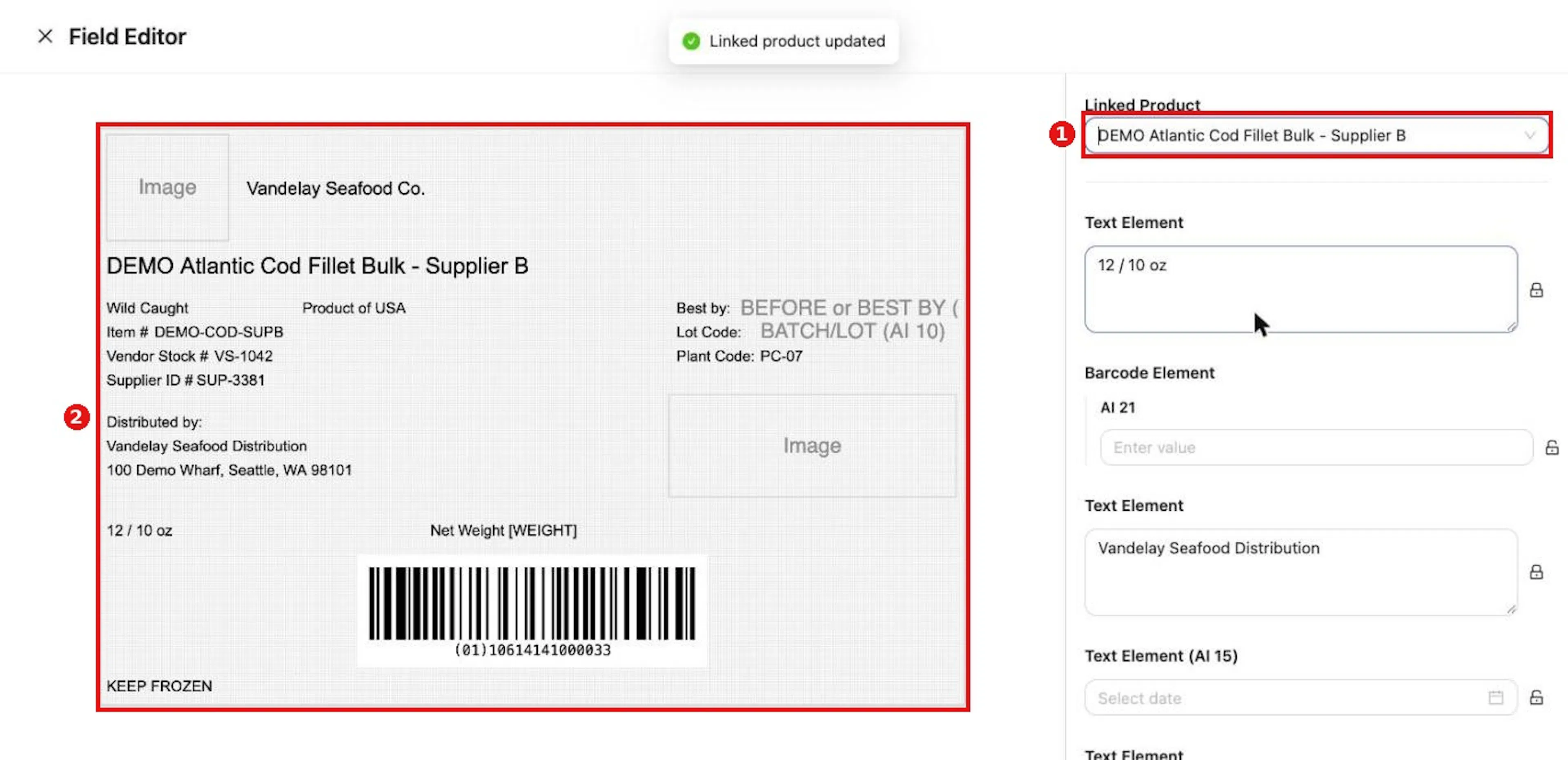
Task: Click the 12 / 10 oz text on label
Action: [x=139, y=530]
